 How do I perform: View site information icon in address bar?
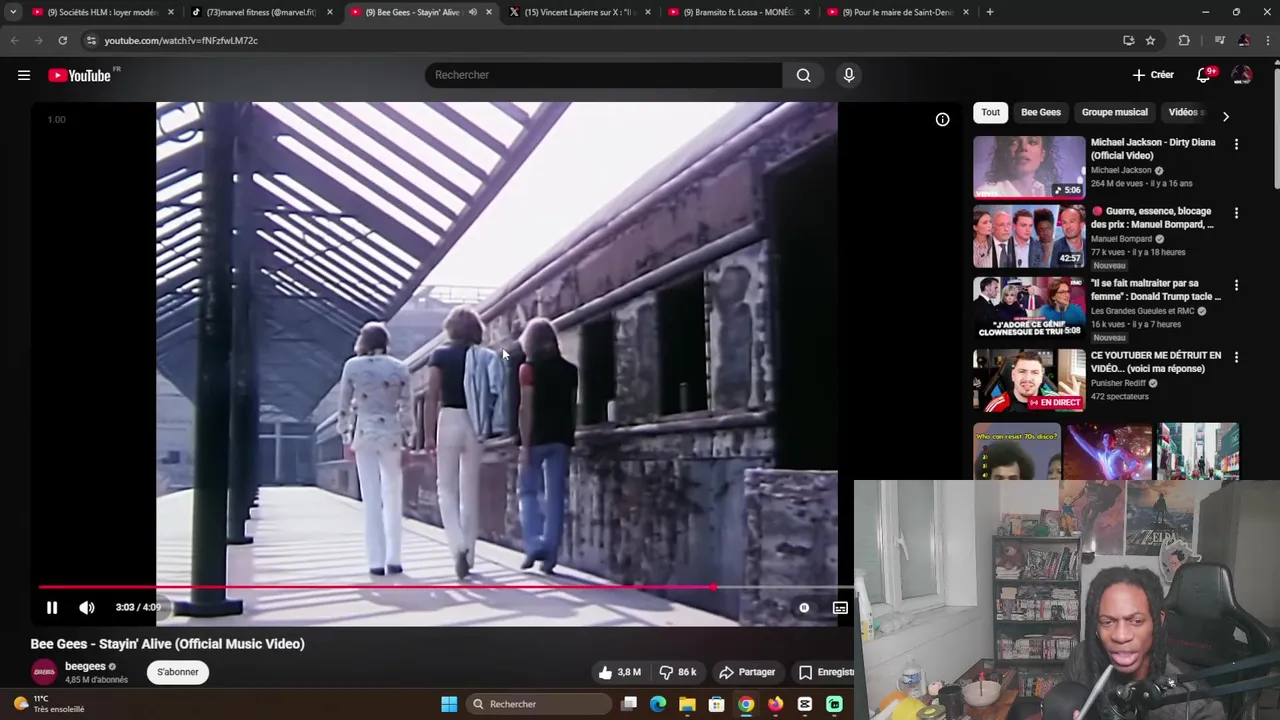[x=91, y=40]
